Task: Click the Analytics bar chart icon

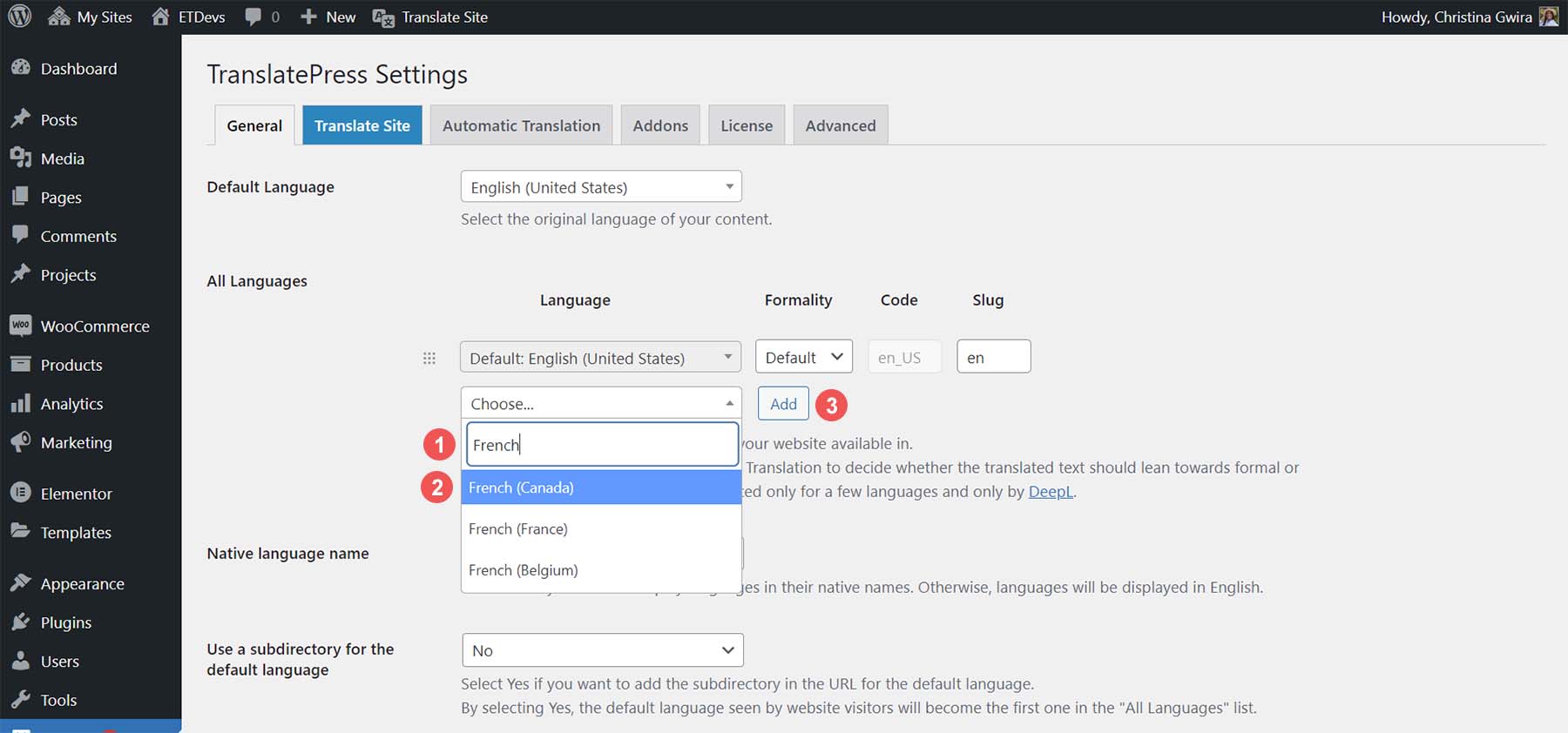Action: [x=21, y=403]
